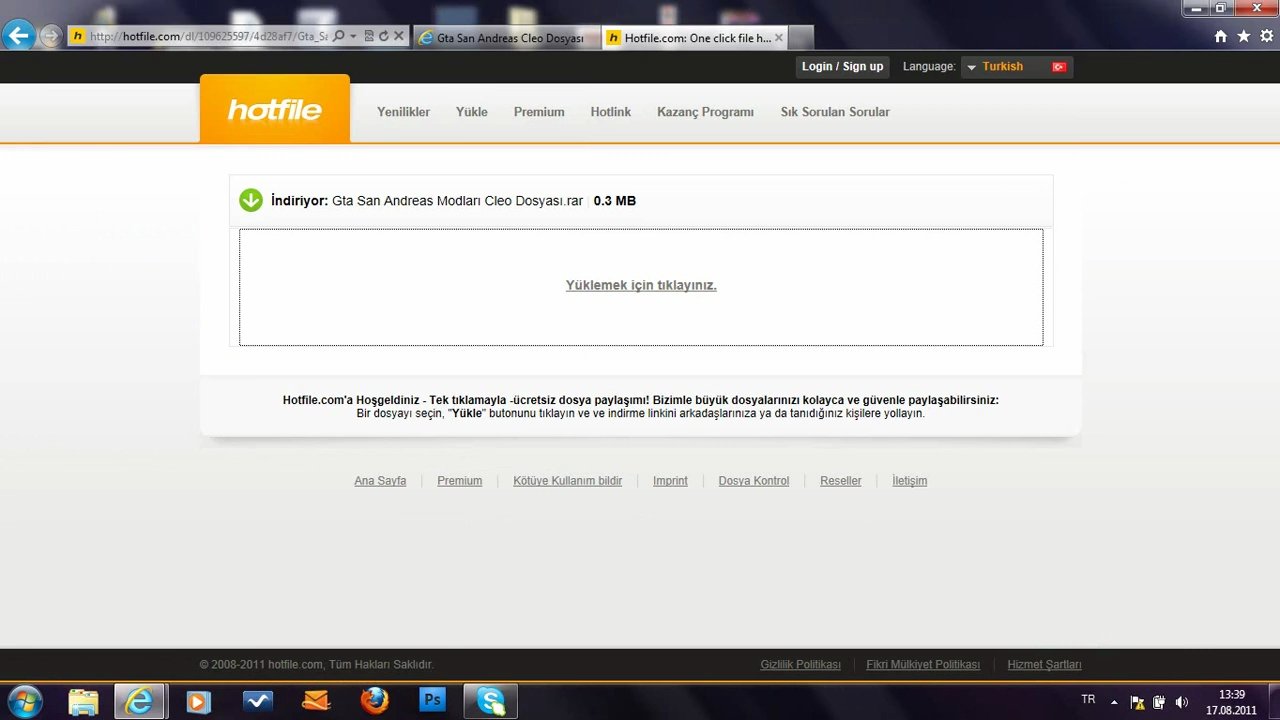Click the Ana Sayfa footer link
The width and height of the screenshot is (1280, 720).
tap(380, 481)
